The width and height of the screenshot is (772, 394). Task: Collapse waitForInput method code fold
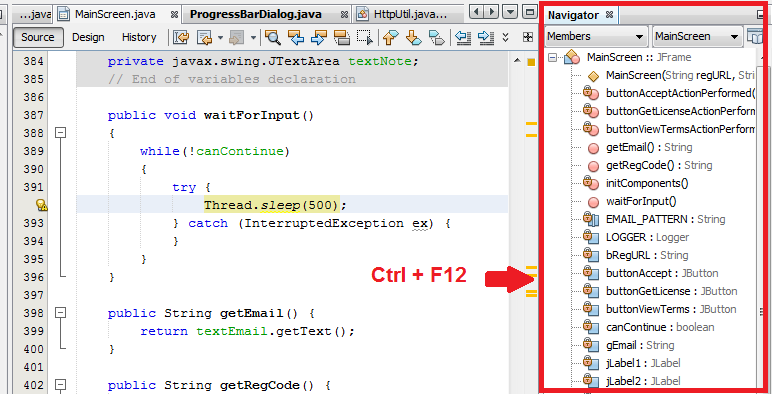click(x=61, y=132)
